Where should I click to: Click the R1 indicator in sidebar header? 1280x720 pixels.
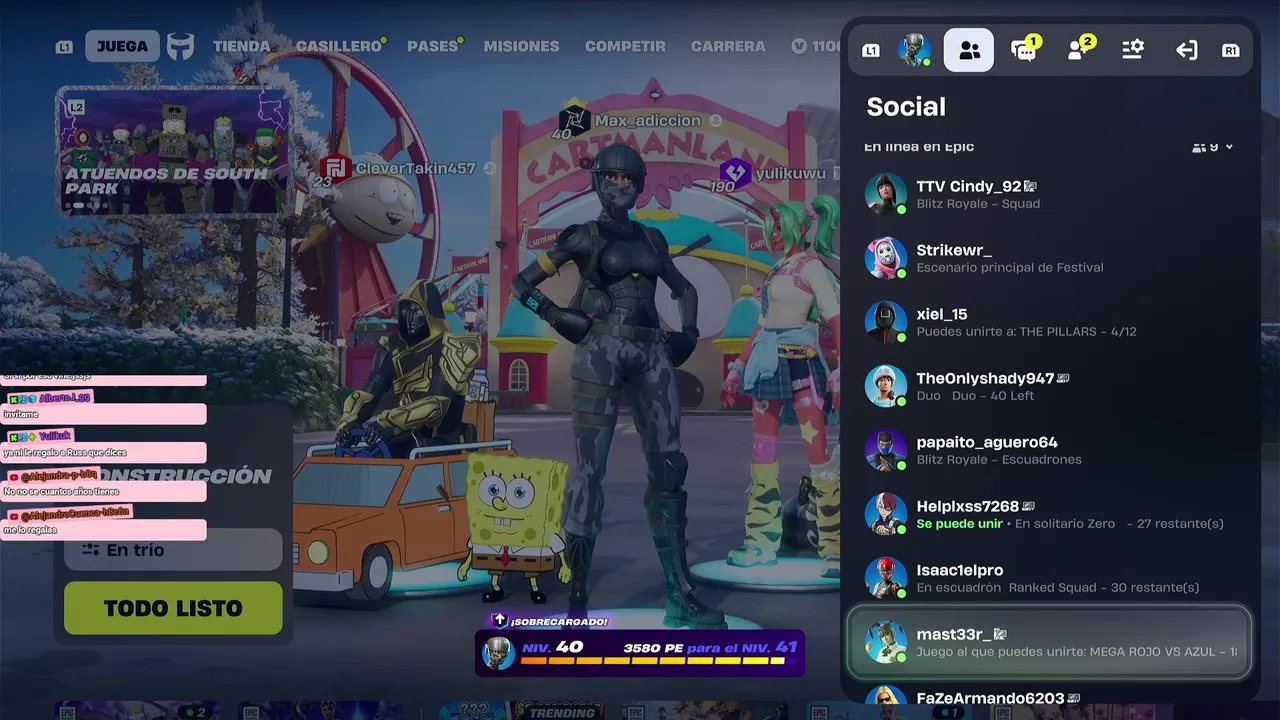pyautogui.click(x=1231, y=50)
